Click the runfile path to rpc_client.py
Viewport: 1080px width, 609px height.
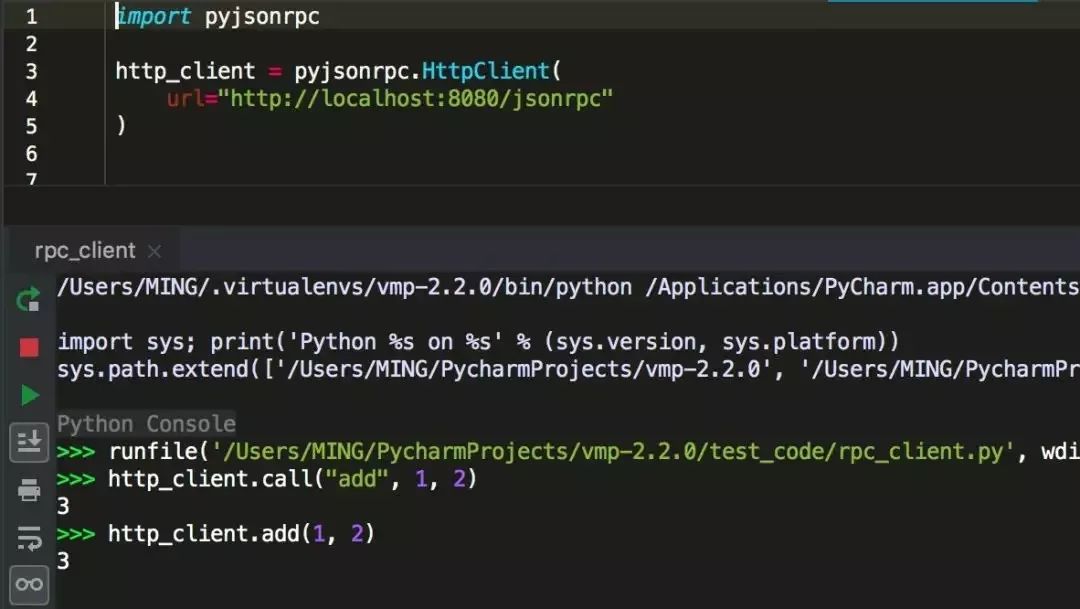[612, 452]
